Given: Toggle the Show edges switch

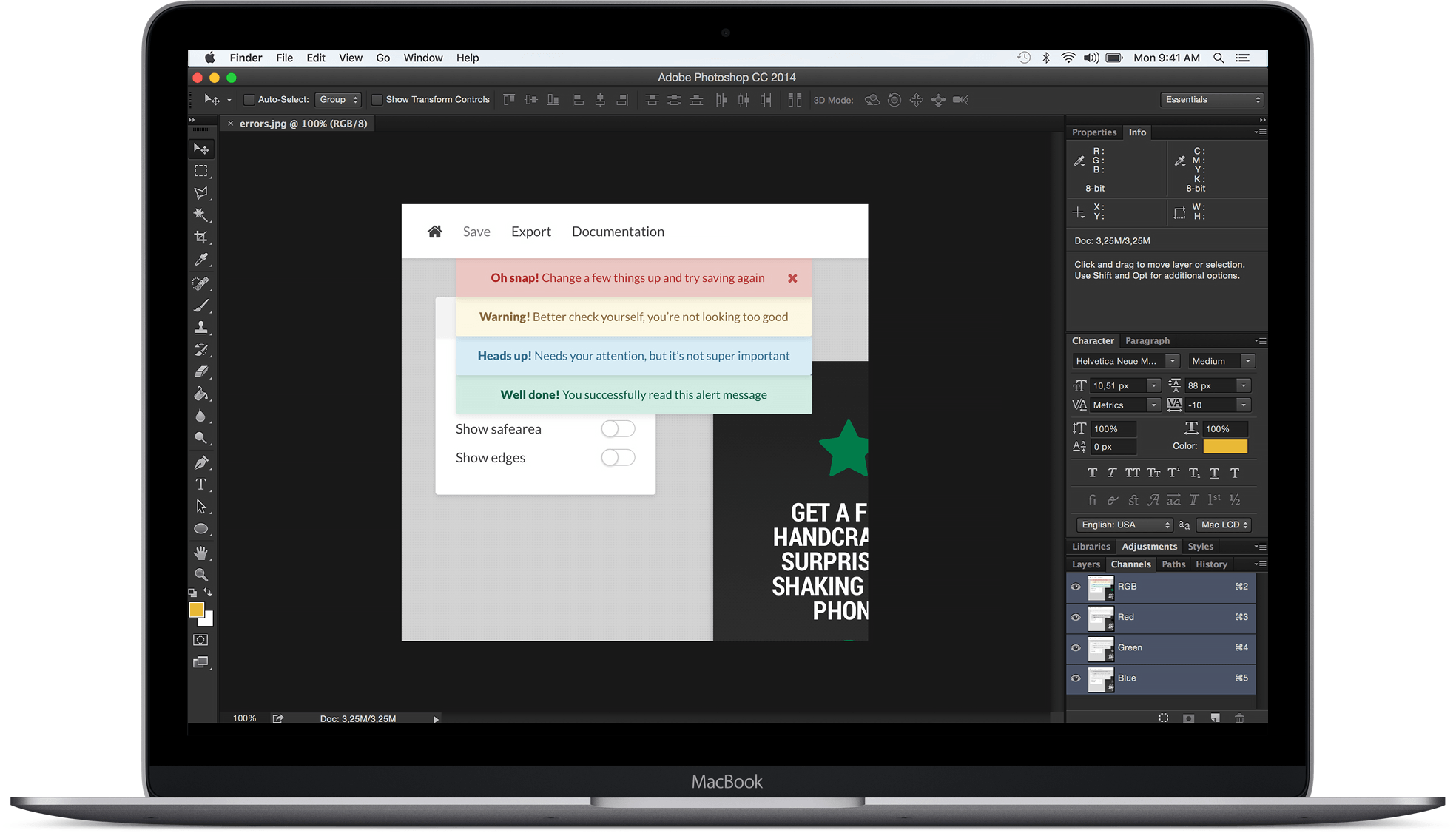Looking at the screenshot, I should tap(618, 458).
